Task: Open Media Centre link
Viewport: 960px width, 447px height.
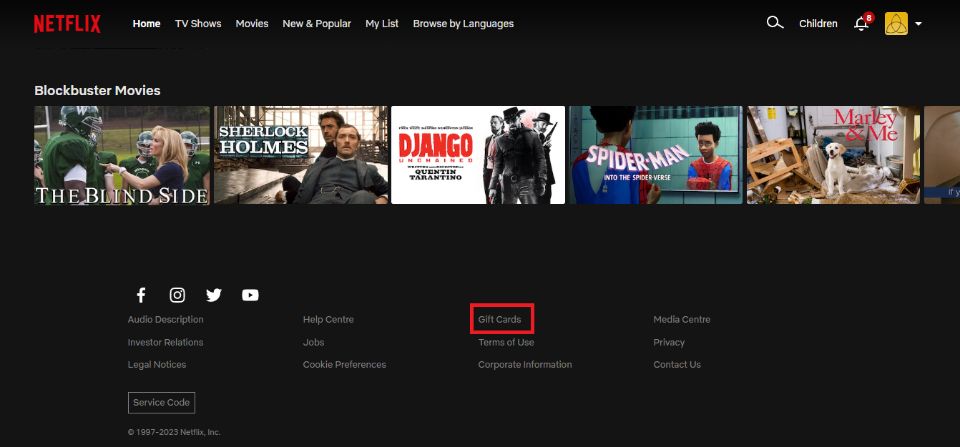Action: click(x=681, y=320)
